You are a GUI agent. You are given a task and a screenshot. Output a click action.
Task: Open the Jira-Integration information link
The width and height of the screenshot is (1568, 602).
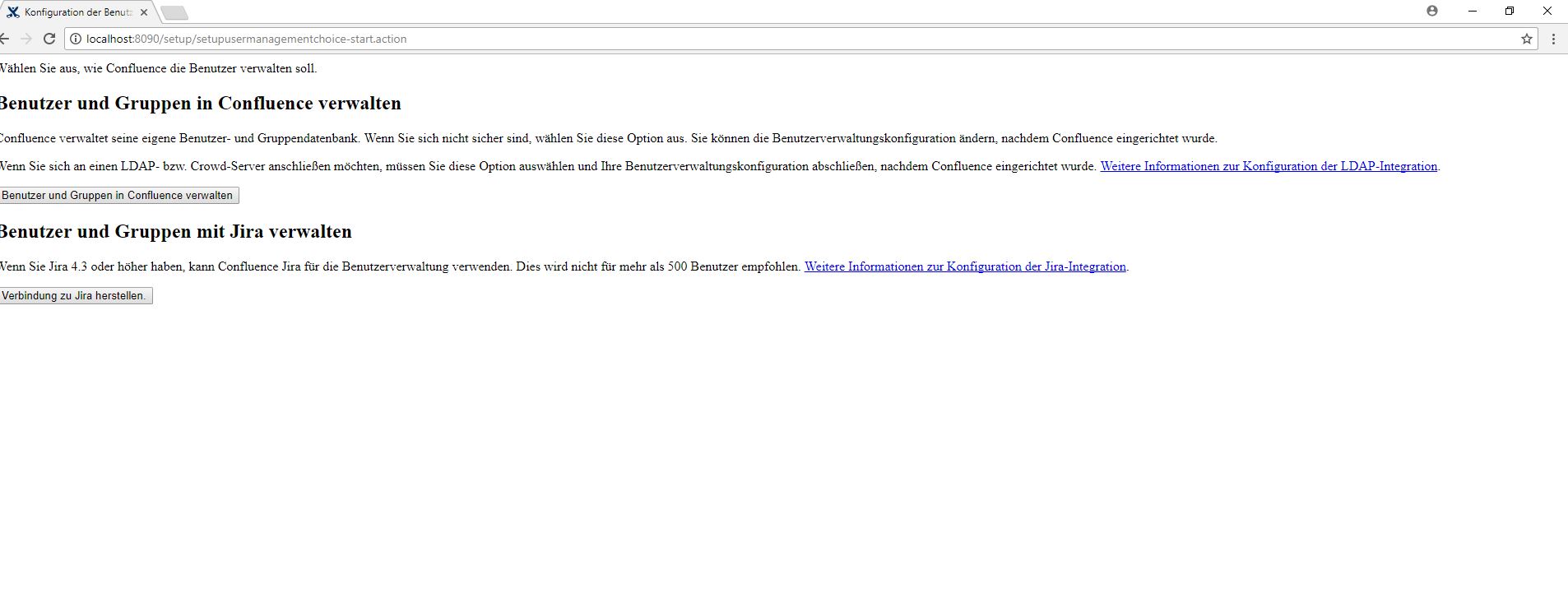click(965, 266)
